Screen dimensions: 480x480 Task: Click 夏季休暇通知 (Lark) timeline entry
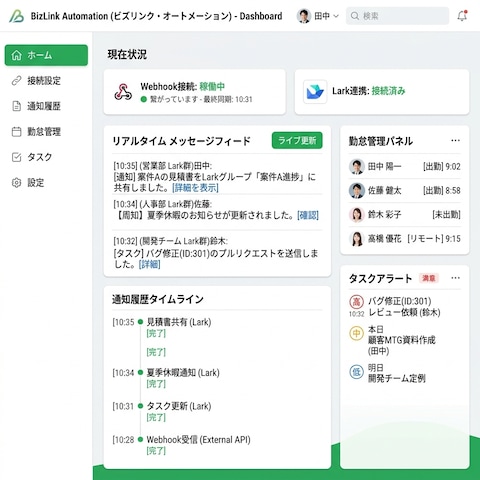point(183,373)
